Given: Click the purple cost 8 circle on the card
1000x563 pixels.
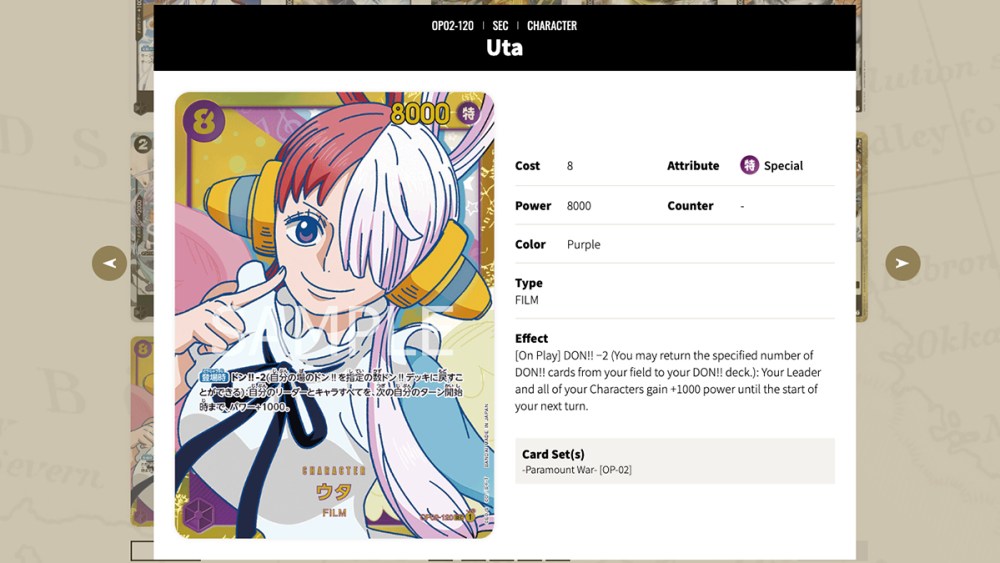Looking at the screenshot, I should coord(203,121).
